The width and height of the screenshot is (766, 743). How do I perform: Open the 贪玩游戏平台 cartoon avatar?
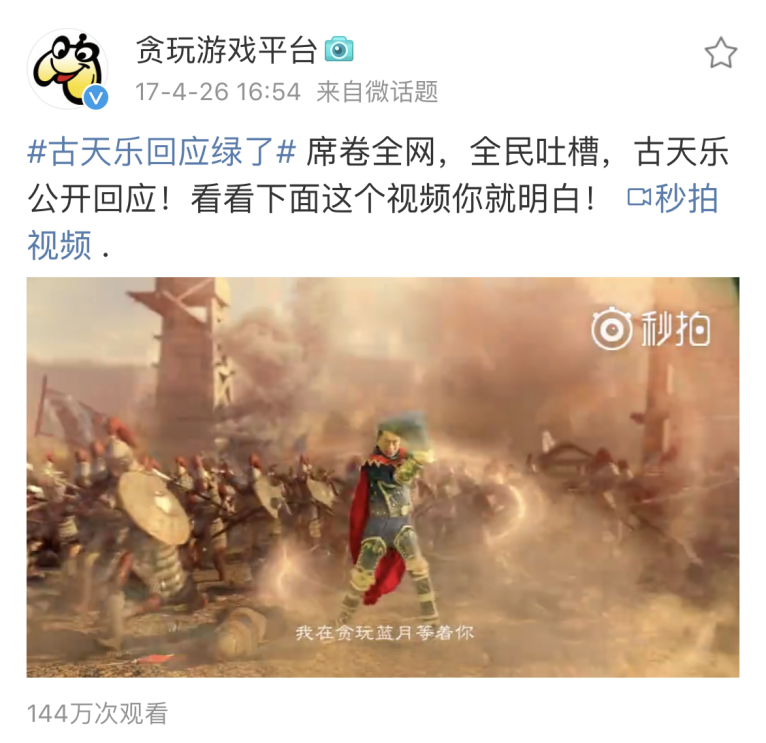[67, 68]
